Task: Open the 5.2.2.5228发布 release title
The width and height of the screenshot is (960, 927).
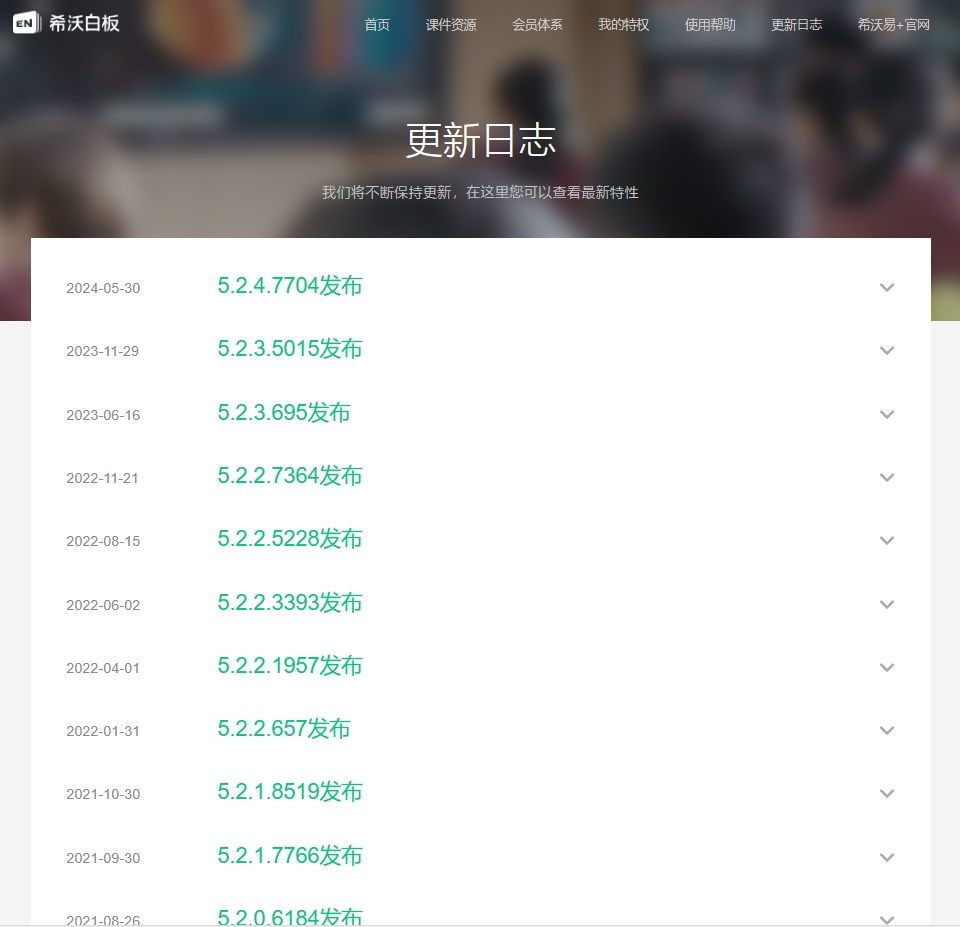Action: 290,539
